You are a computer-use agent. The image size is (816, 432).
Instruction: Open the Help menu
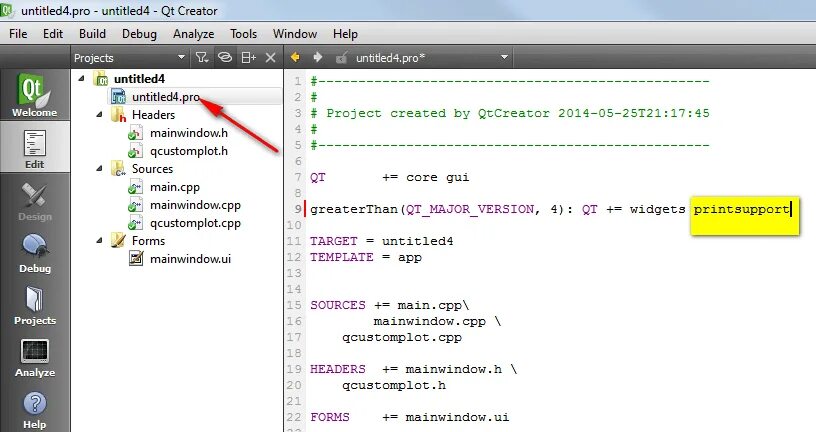pos(345,34)
